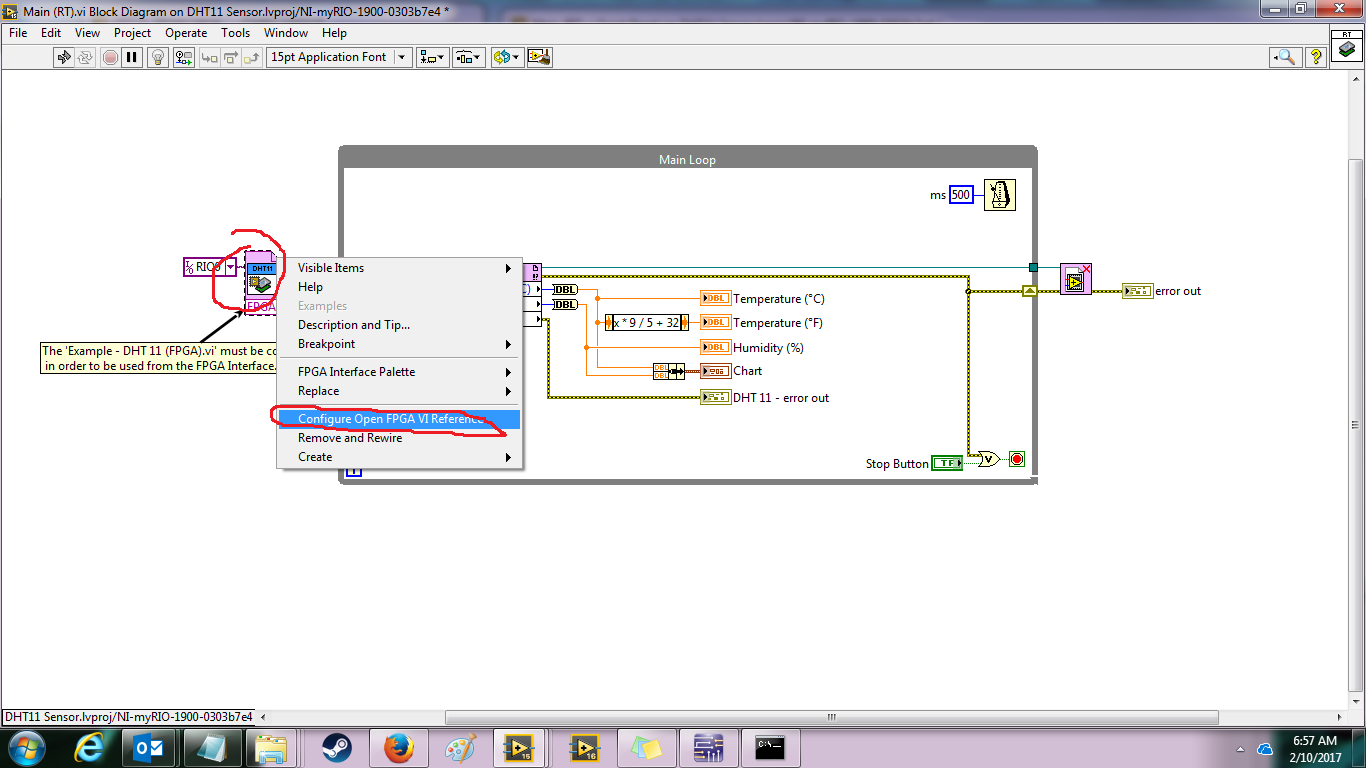This screenshot has height=768, width=1366.
Task: Click the Step Into button
Action: pos(209,57)
